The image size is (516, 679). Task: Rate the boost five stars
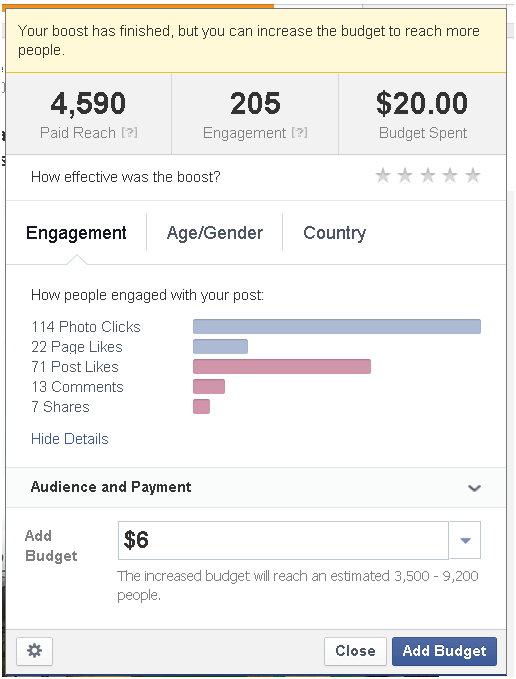pyautogui.click(x=473, y=176)
